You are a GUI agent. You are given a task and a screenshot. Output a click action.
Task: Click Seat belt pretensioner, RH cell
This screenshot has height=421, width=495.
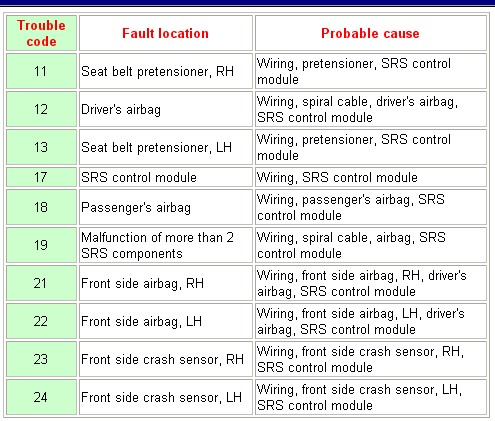tap(166, 71)
